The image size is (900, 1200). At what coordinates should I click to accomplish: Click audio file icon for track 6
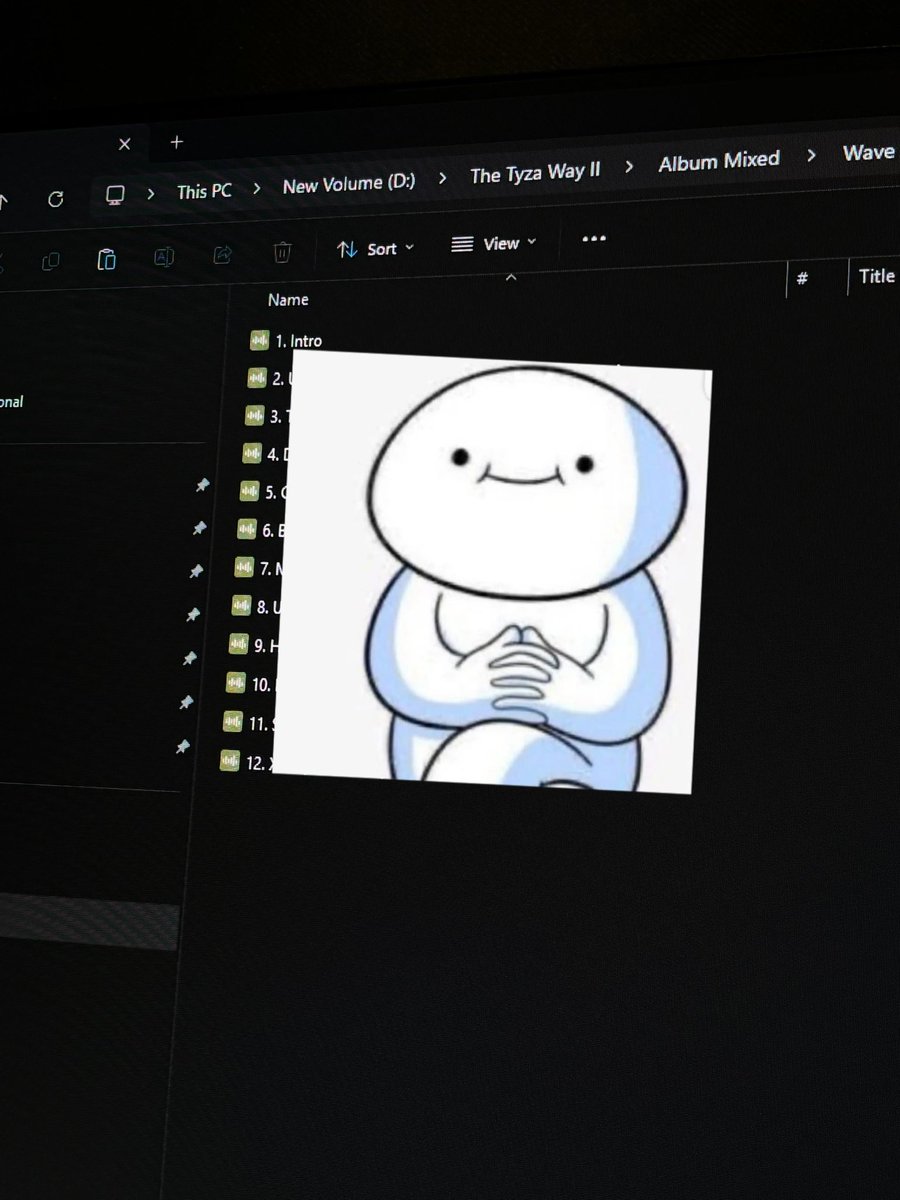pyautogui.click(x=247, y=529)
